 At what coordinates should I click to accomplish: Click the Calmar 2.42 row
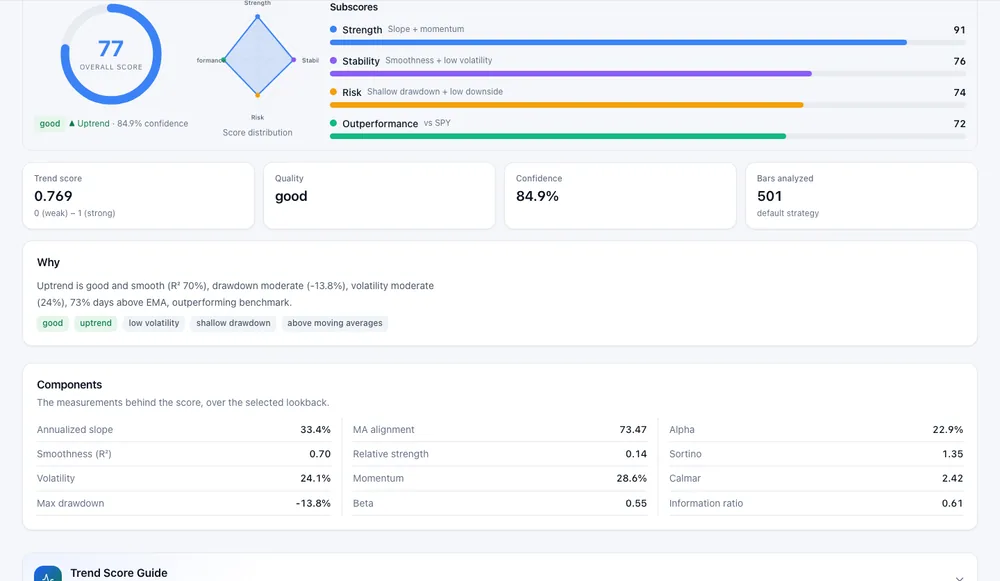pyautogui.click(x=816, y=478)
